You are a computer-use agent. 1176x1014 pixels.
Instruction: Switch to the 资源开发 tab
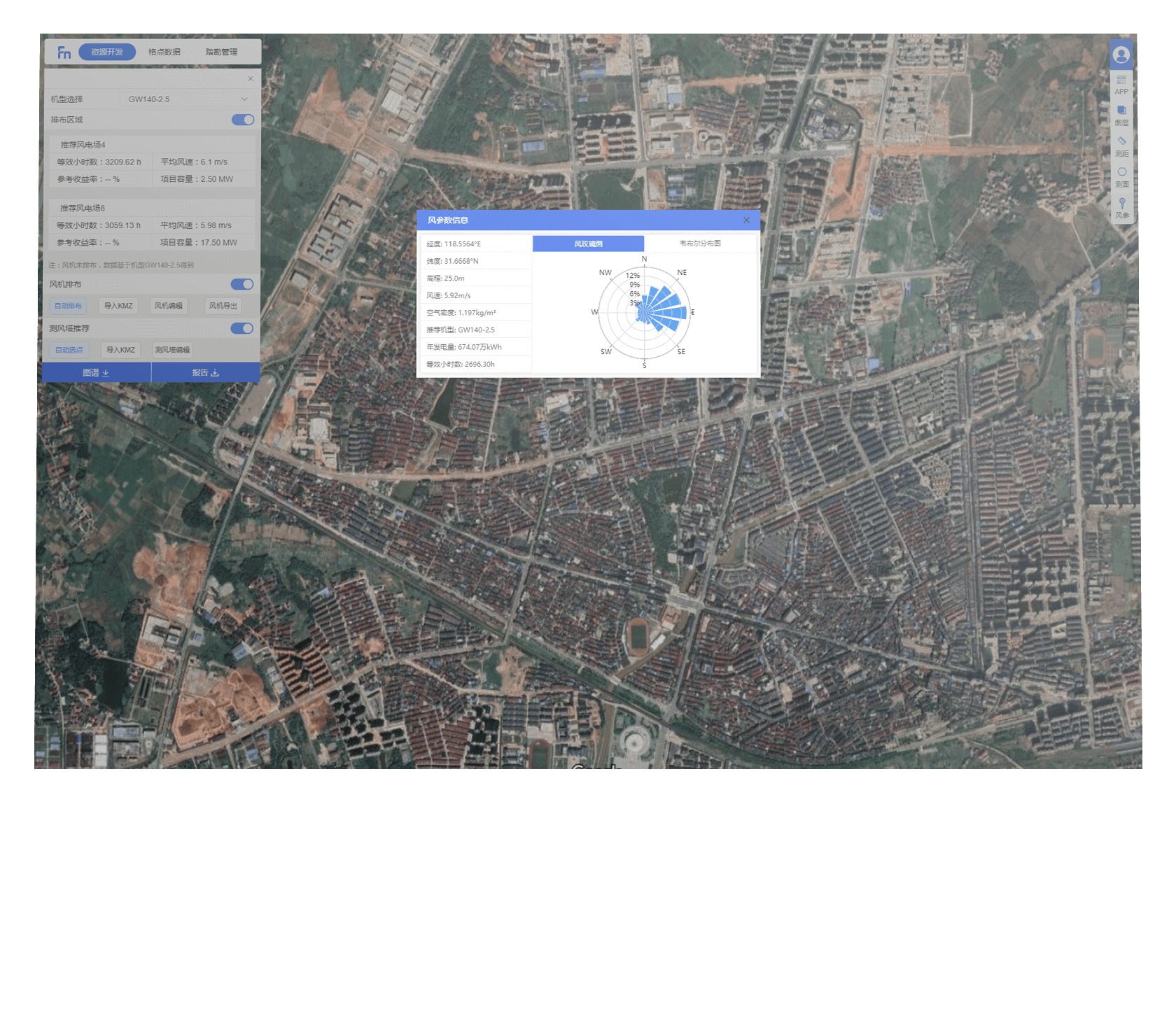(107, 52)
